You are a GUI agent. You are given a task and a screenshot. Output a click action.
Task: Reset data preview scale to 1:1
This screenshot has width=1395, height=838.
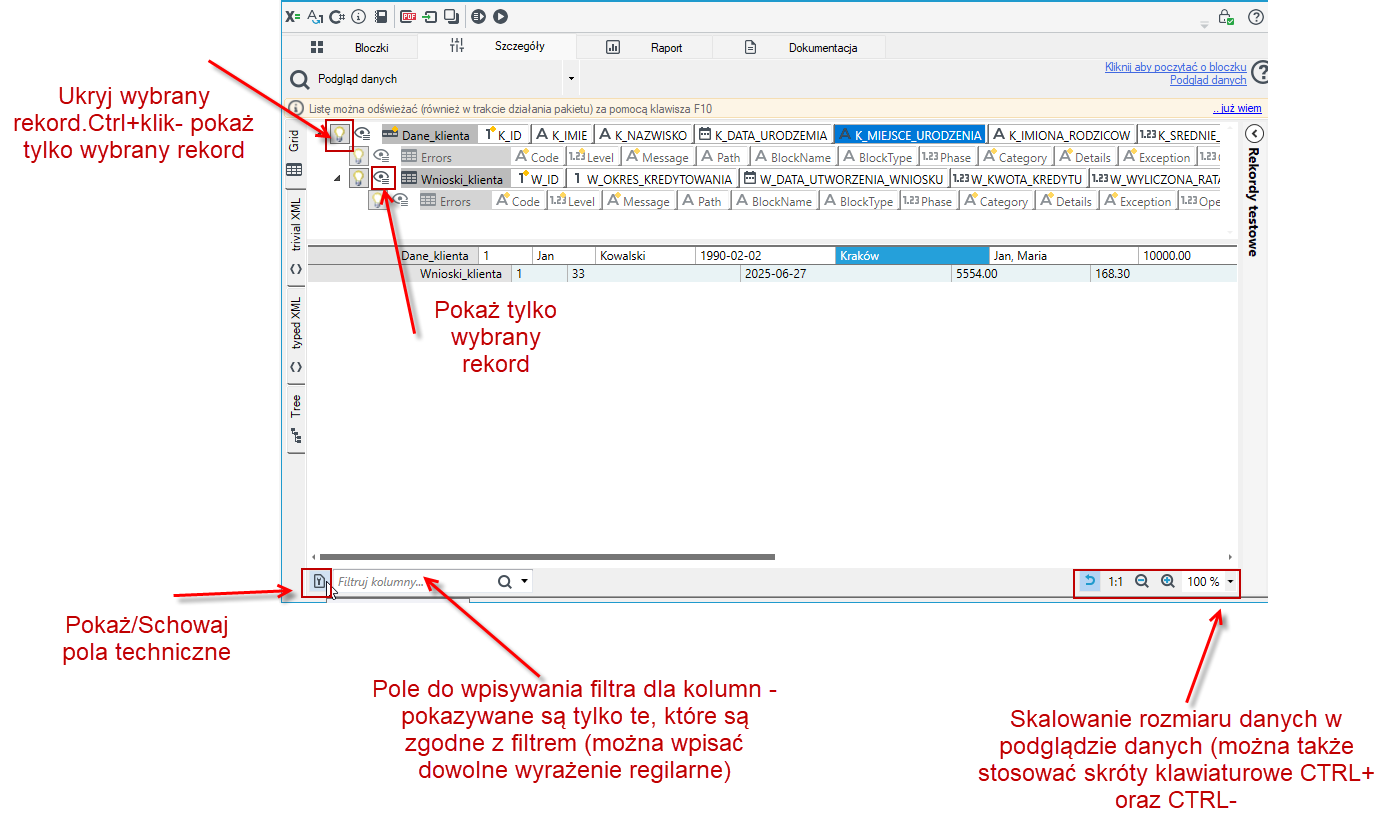(1115, 581)
